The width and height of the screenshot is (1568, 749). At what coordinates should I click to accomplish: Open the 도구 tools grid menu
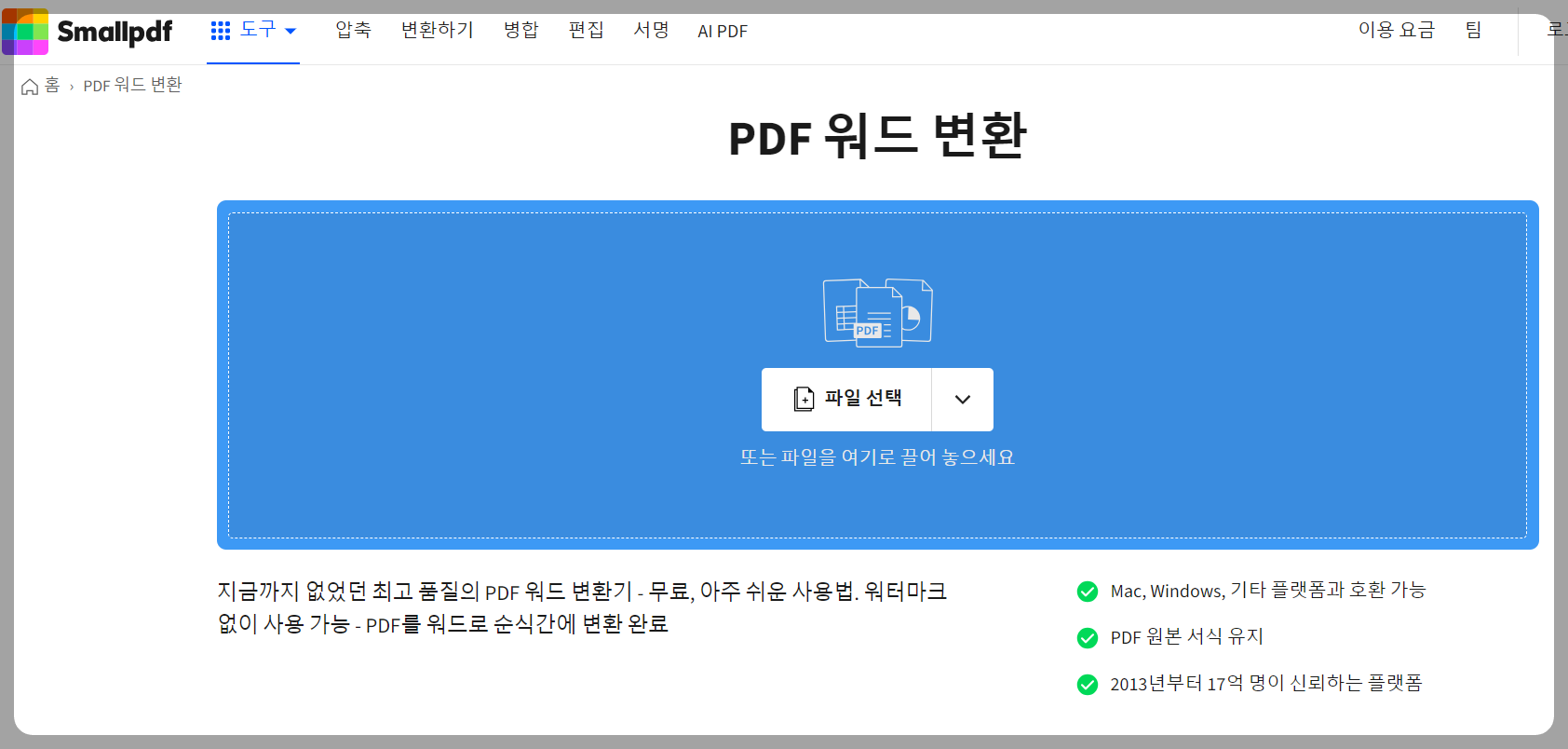(253, 31)
